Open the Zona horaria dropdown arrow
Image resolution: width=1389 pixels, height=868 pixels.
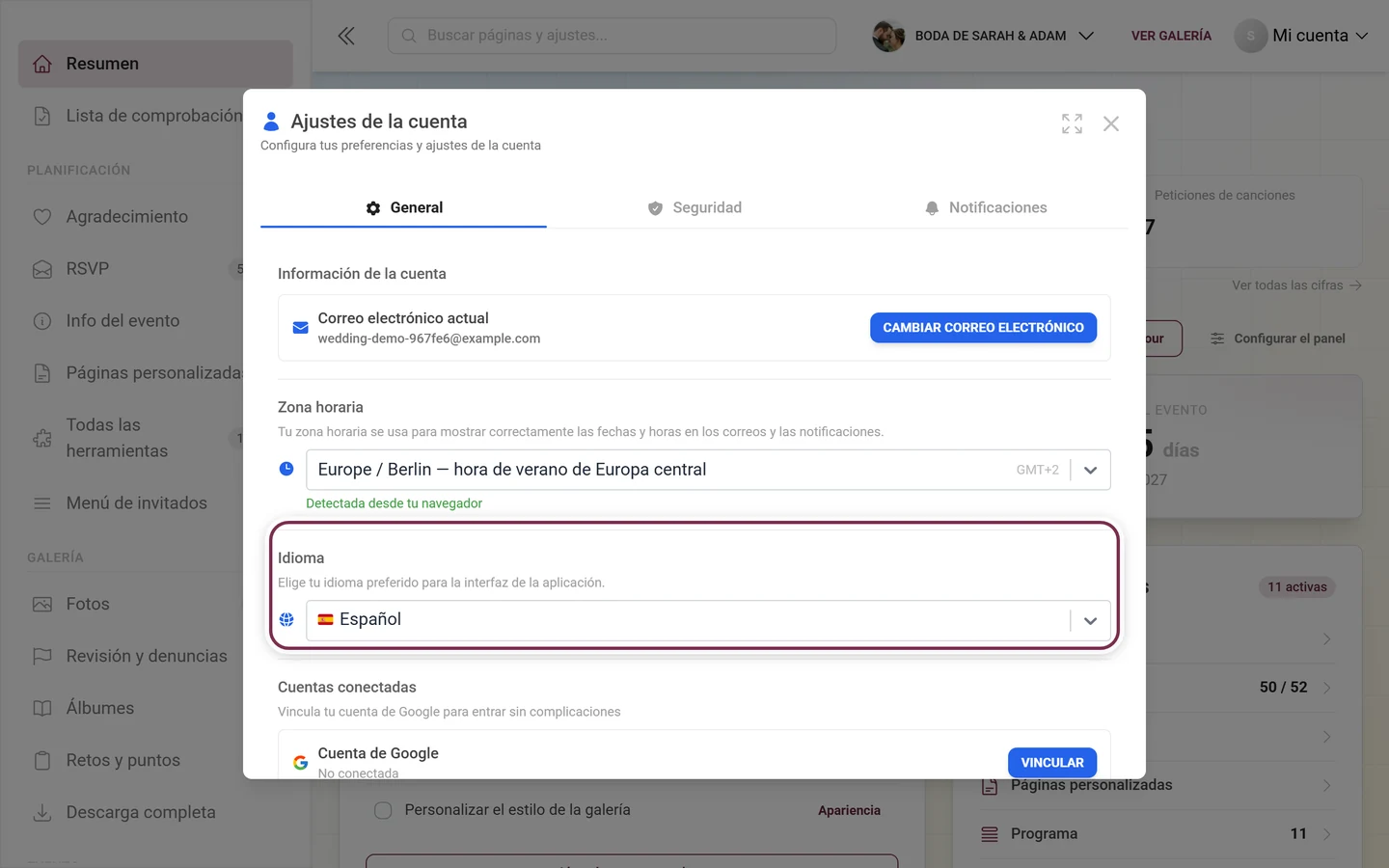click(1090, 470)
